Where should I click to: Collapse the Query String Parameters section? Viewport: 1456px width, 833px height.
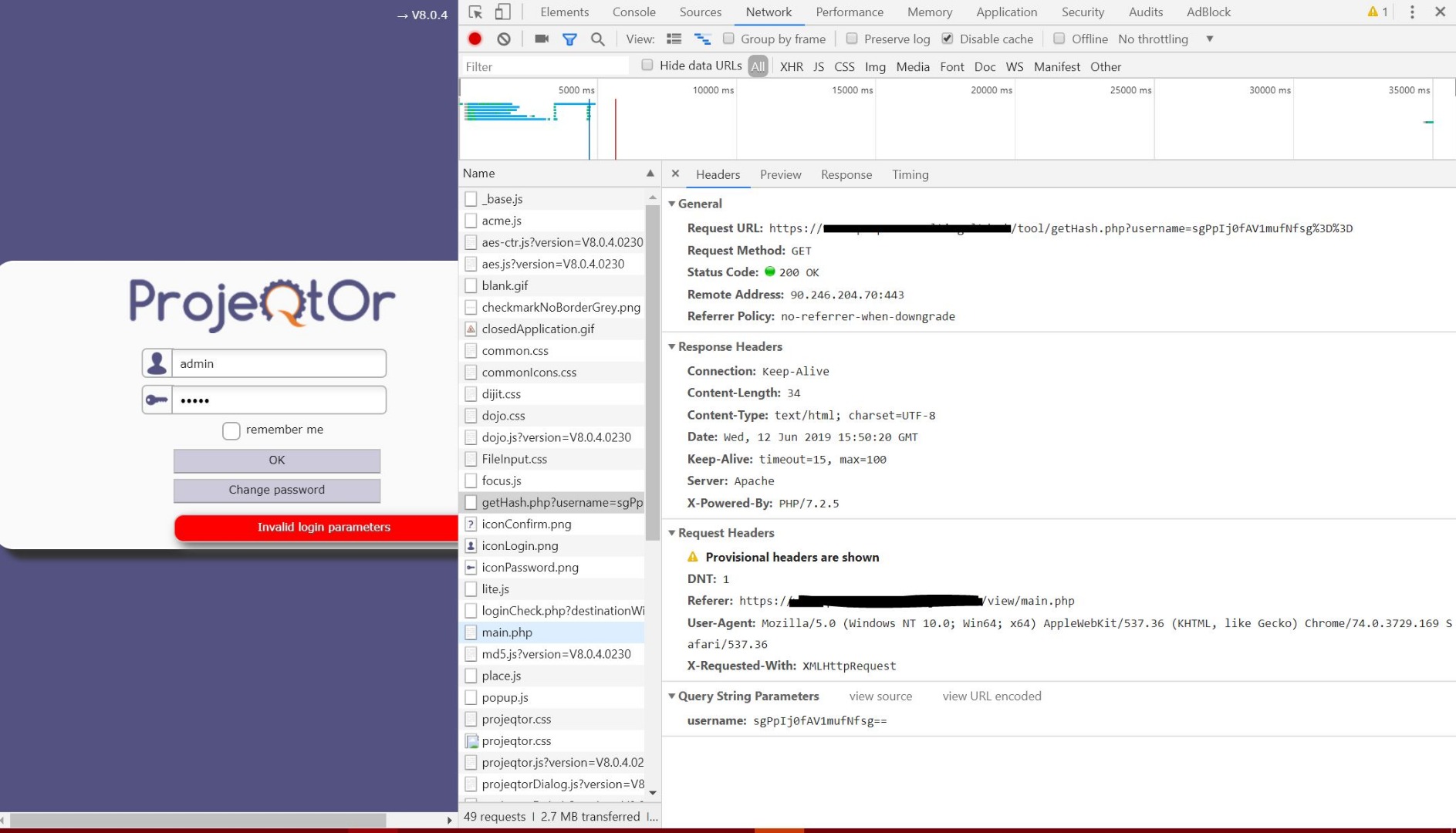click(x=671, y=696)
